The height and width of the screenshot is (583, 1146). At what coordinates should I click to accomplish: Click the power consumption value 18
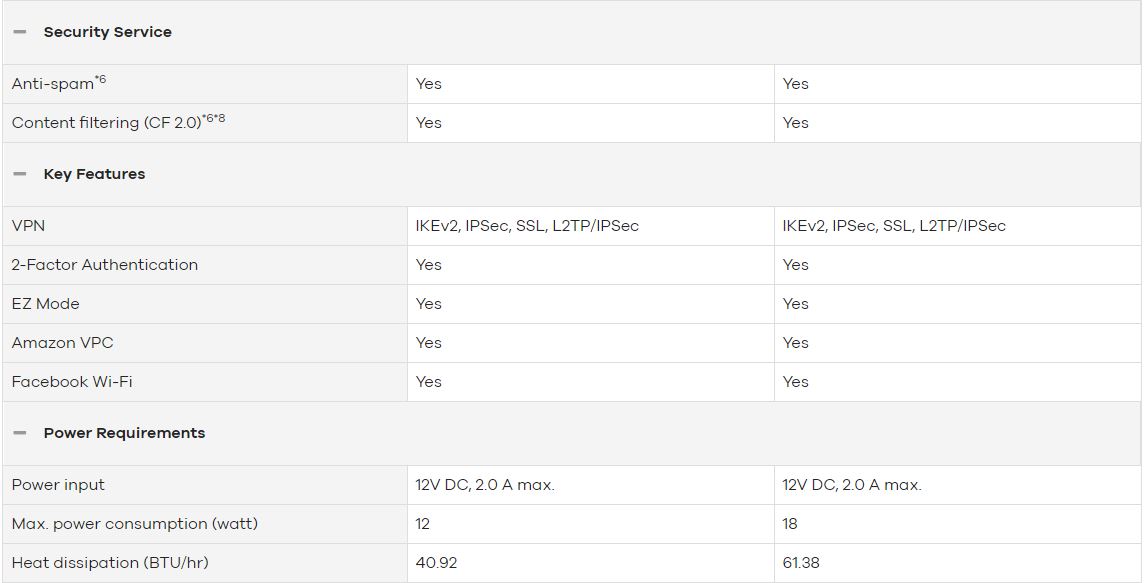790,524
